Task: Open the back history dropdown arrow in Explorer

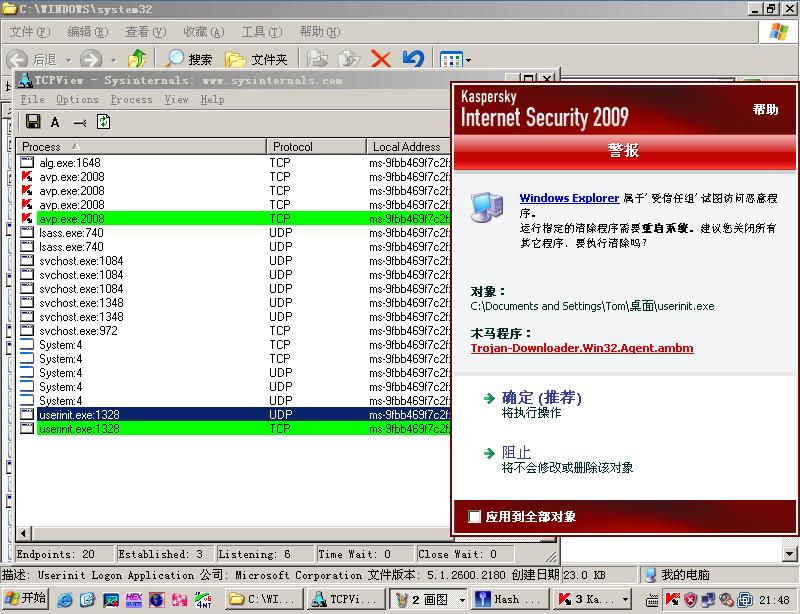Action: pos(68,60)
